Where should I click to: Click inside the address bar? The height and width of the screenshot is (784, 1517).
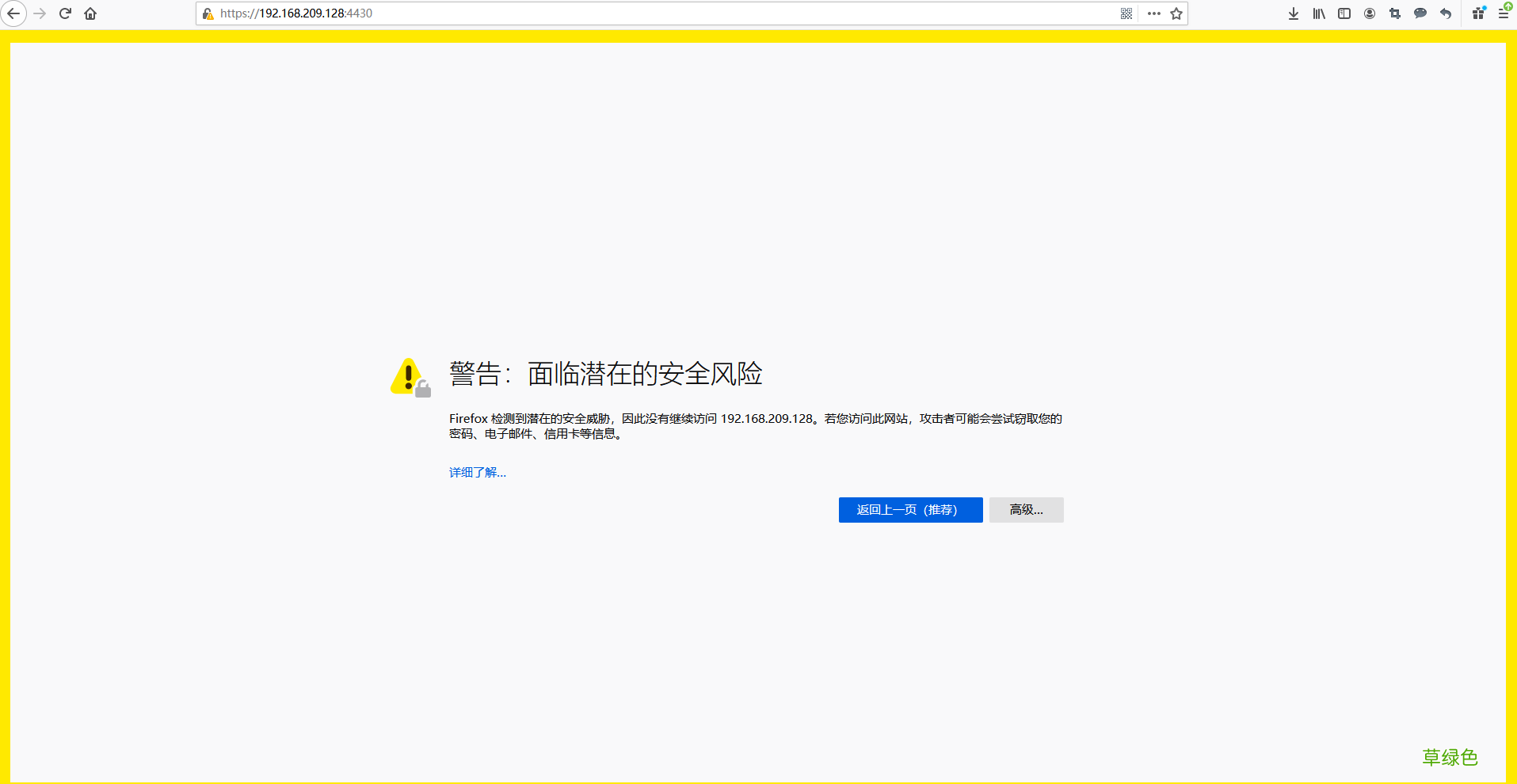pos(634,13)
